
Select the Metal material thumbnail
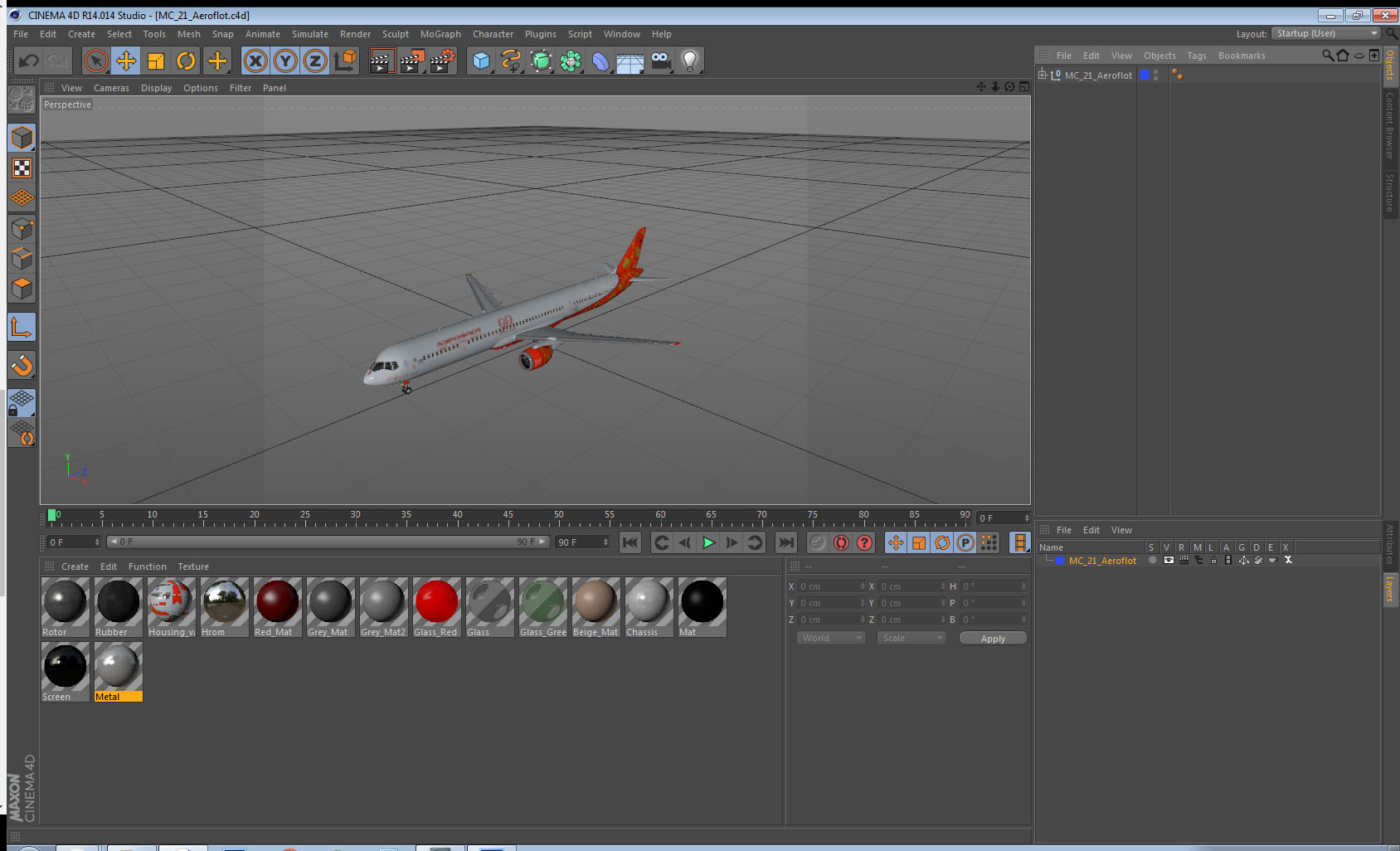[x=118, y=666]
